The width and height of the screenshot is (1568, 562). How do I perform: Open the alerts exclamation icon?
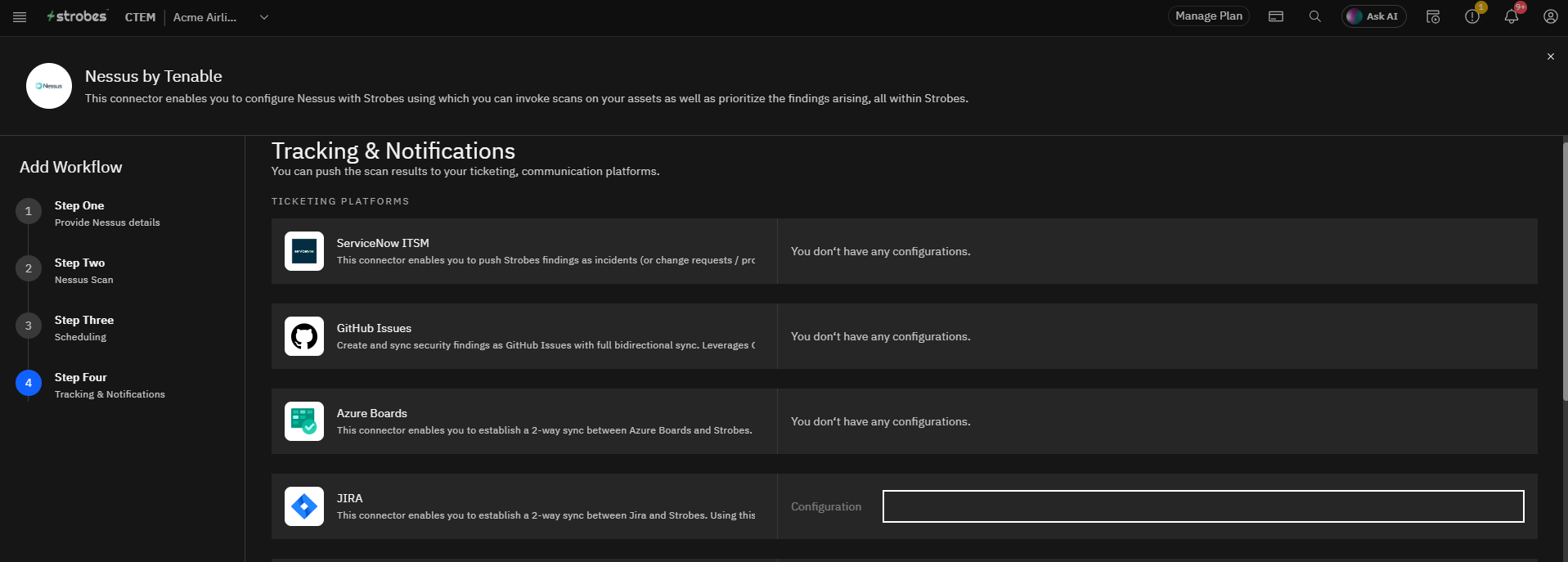point(1472,16)
